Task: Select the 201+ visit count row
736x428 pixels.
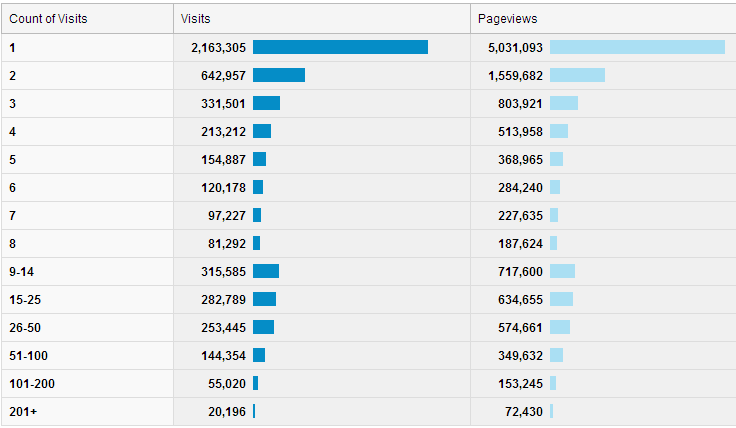Action: 21,411
